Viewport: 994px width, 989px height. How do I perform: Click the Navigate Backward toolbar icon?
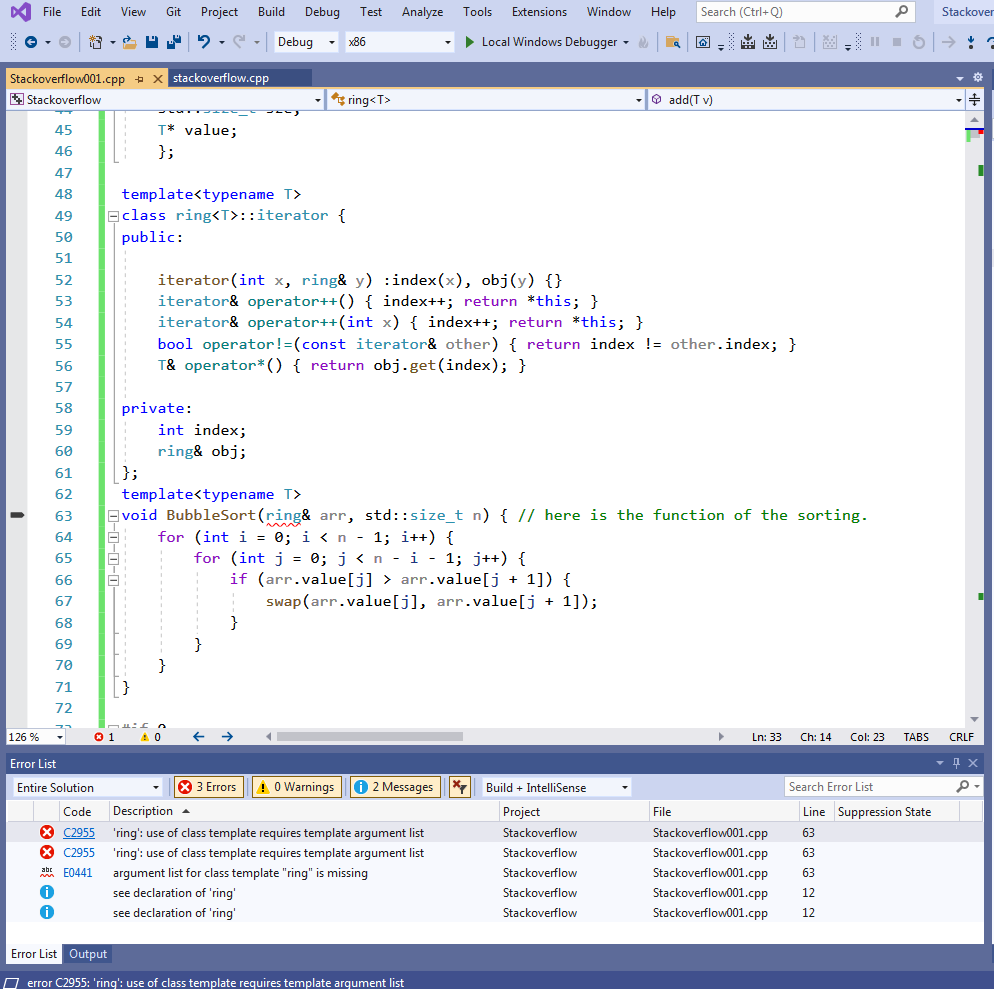coord(30,42)
